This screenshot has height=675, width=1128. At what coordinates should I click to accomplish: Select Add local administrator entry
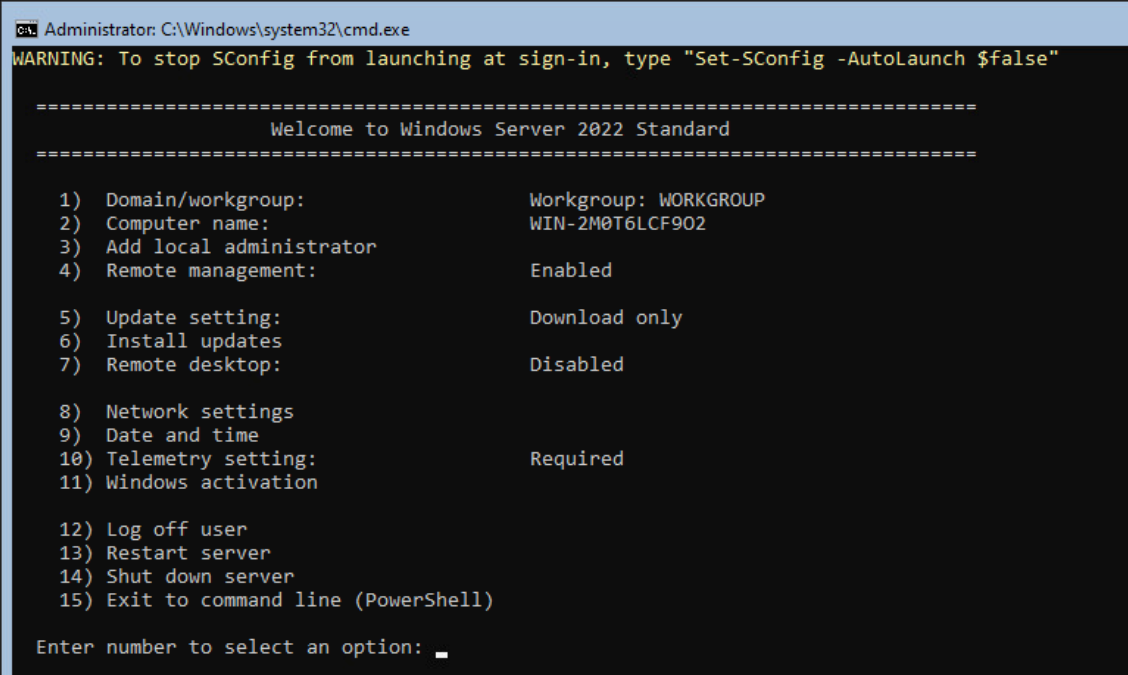click(240, 247)
